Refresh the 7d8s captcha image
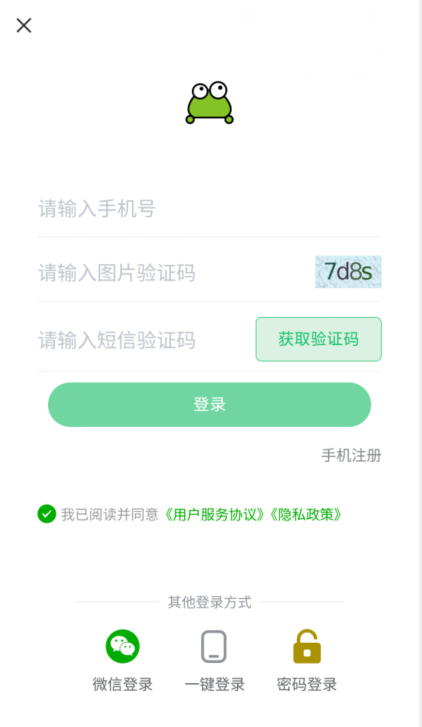Viewport: 422px width, 727px height. point(348,272)
